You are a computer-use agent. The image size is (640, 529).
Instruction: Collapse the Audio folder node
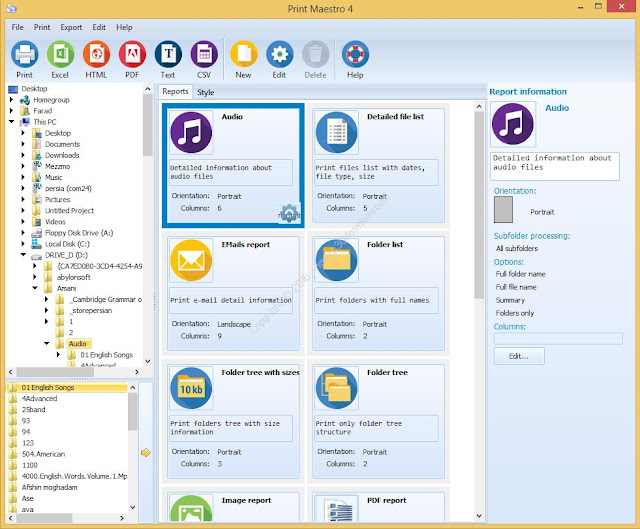coord(47,343)
